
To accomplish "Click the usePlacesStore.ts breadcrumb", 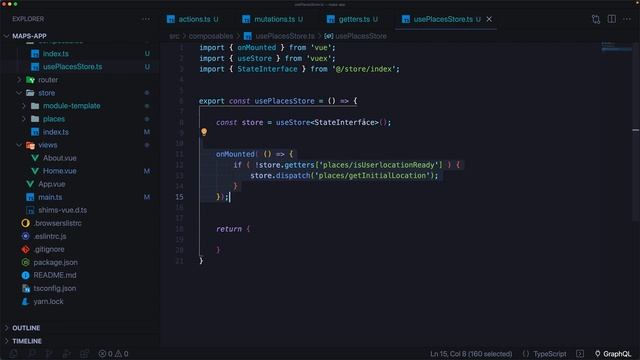I will pos(285,36).
